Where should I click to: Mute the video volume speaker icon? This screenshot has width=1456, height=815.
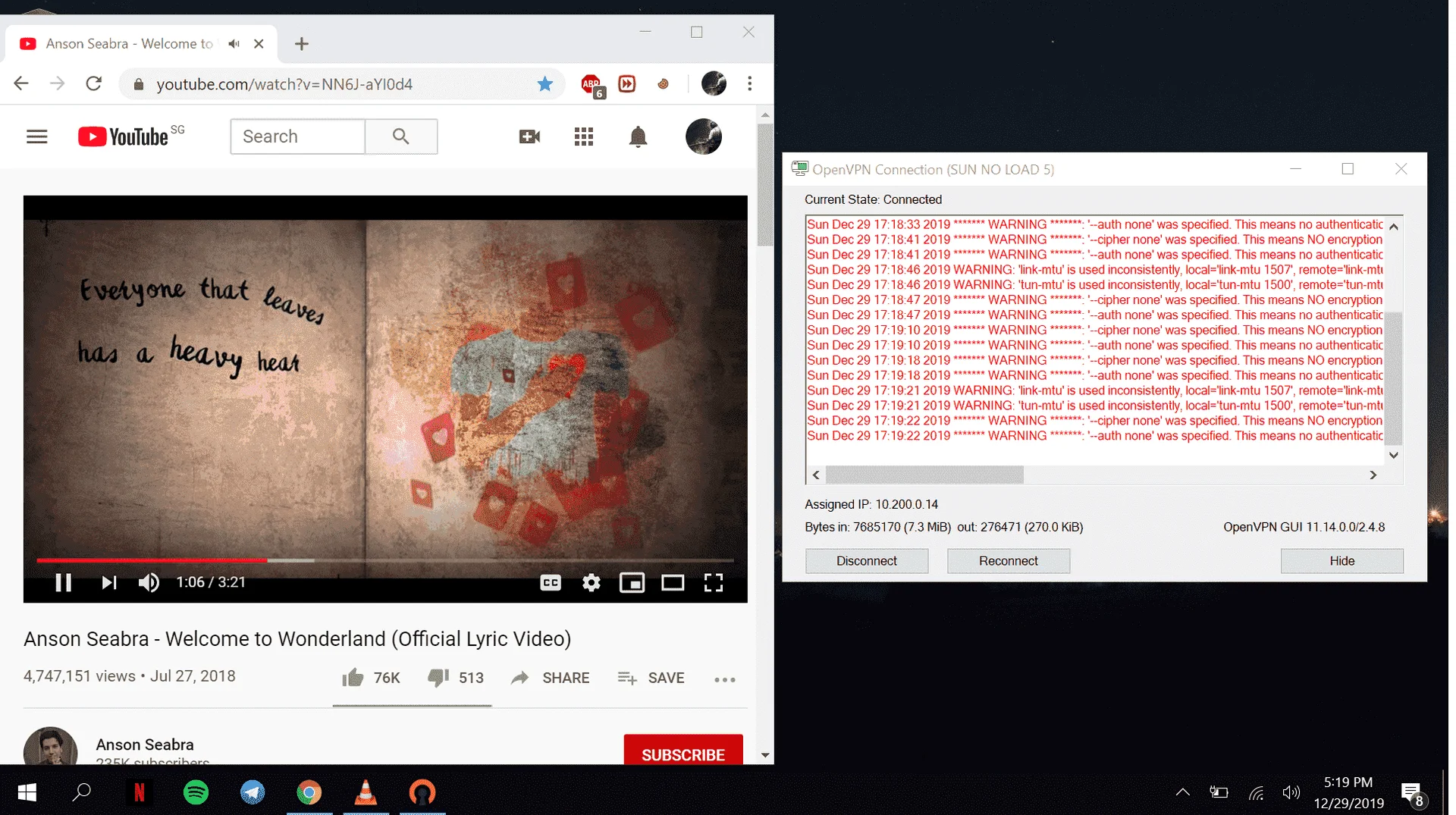(149, 582)
